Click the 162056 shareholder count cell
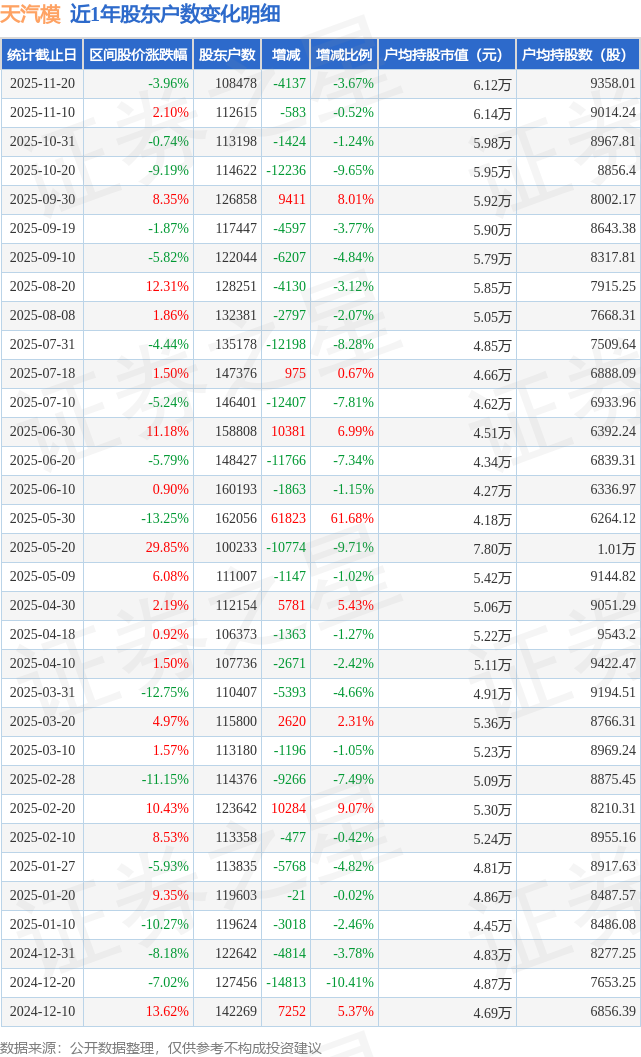641x1057 pixels. coord(235,519)
